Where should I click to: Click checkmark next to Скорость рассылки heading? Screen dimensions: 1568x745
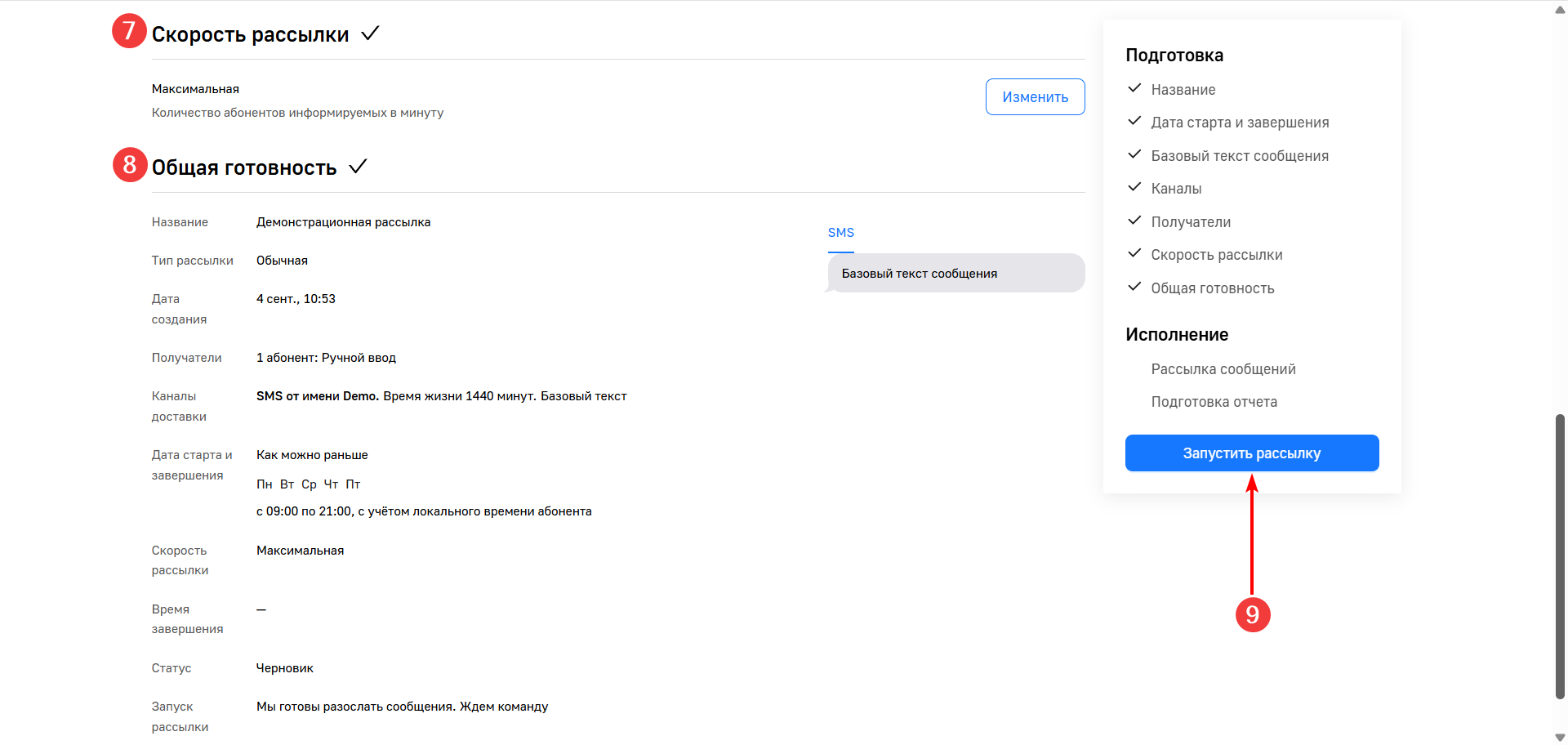tap(370, 33)
